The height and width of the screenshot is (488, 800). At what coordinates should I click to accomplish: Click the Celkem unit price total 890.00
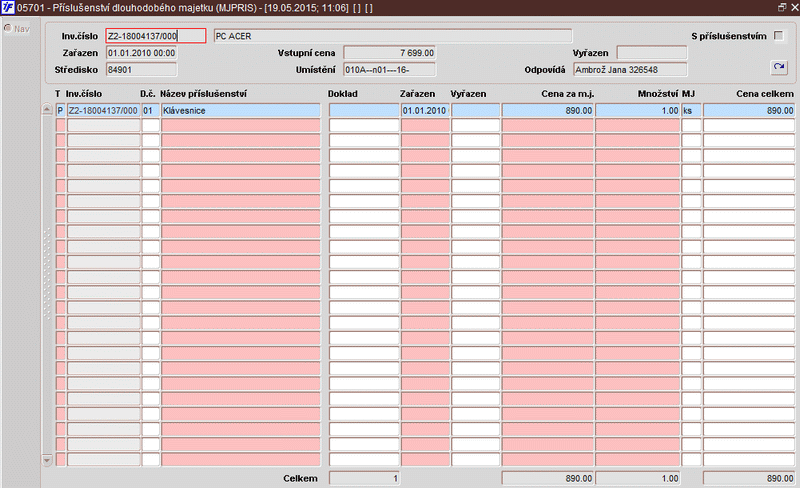[x=548, y=478]
